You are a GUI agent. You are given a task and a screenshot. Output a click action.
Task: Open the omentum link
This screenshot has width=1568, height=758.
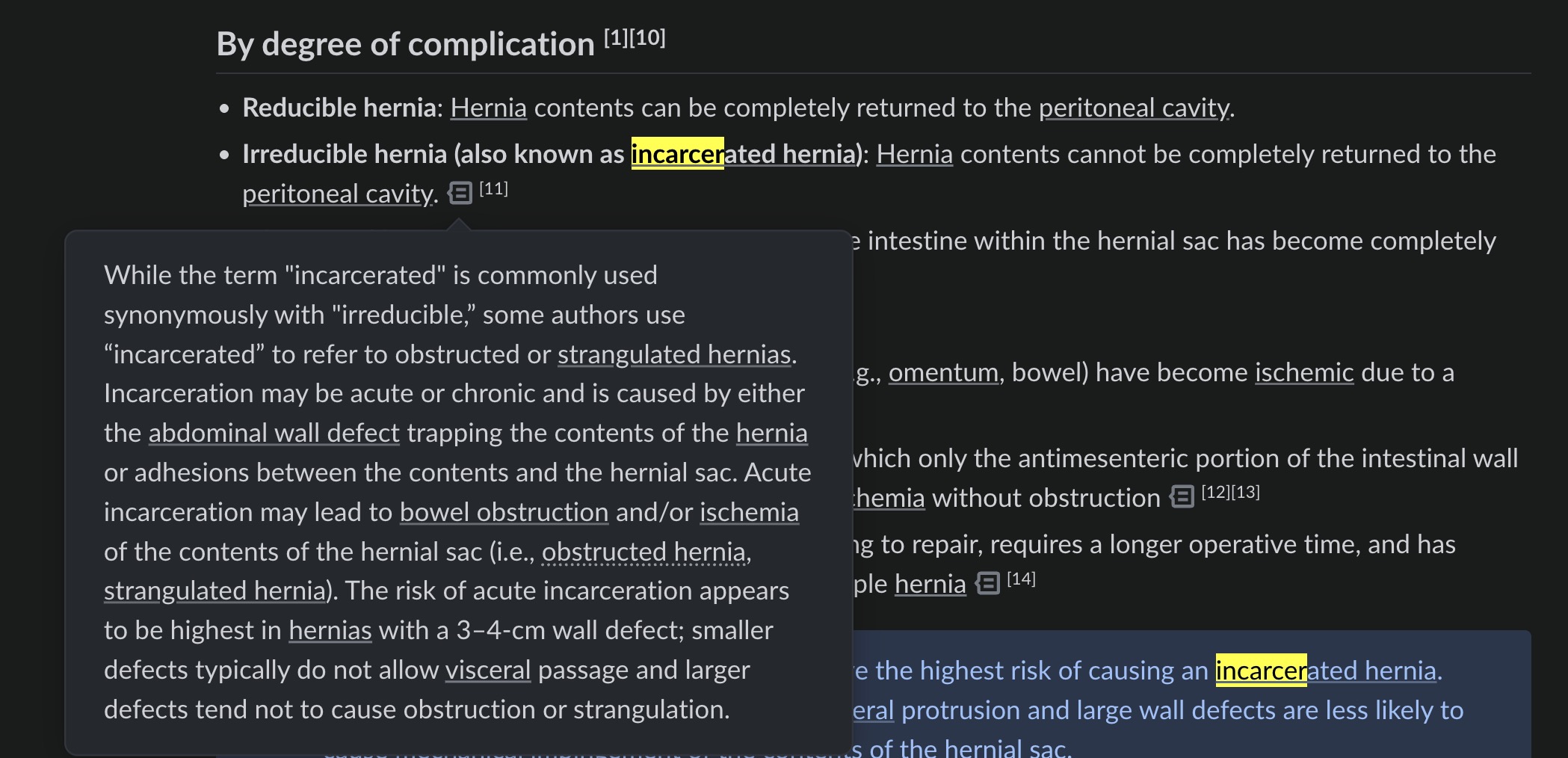tap(943, 372)
